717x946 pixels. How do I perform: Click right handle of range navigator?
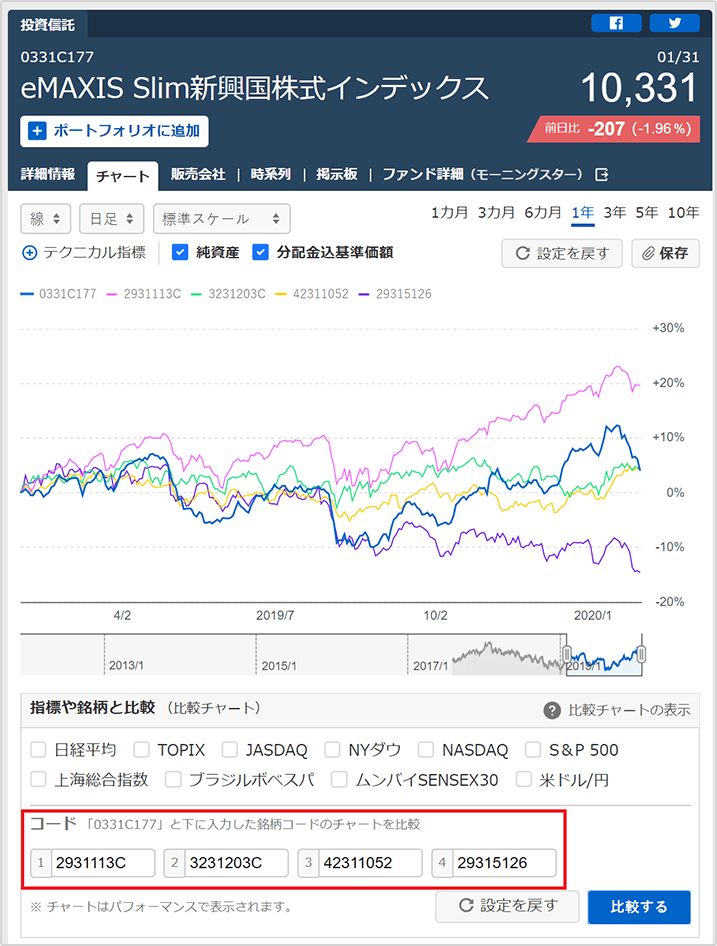(642, 654)
